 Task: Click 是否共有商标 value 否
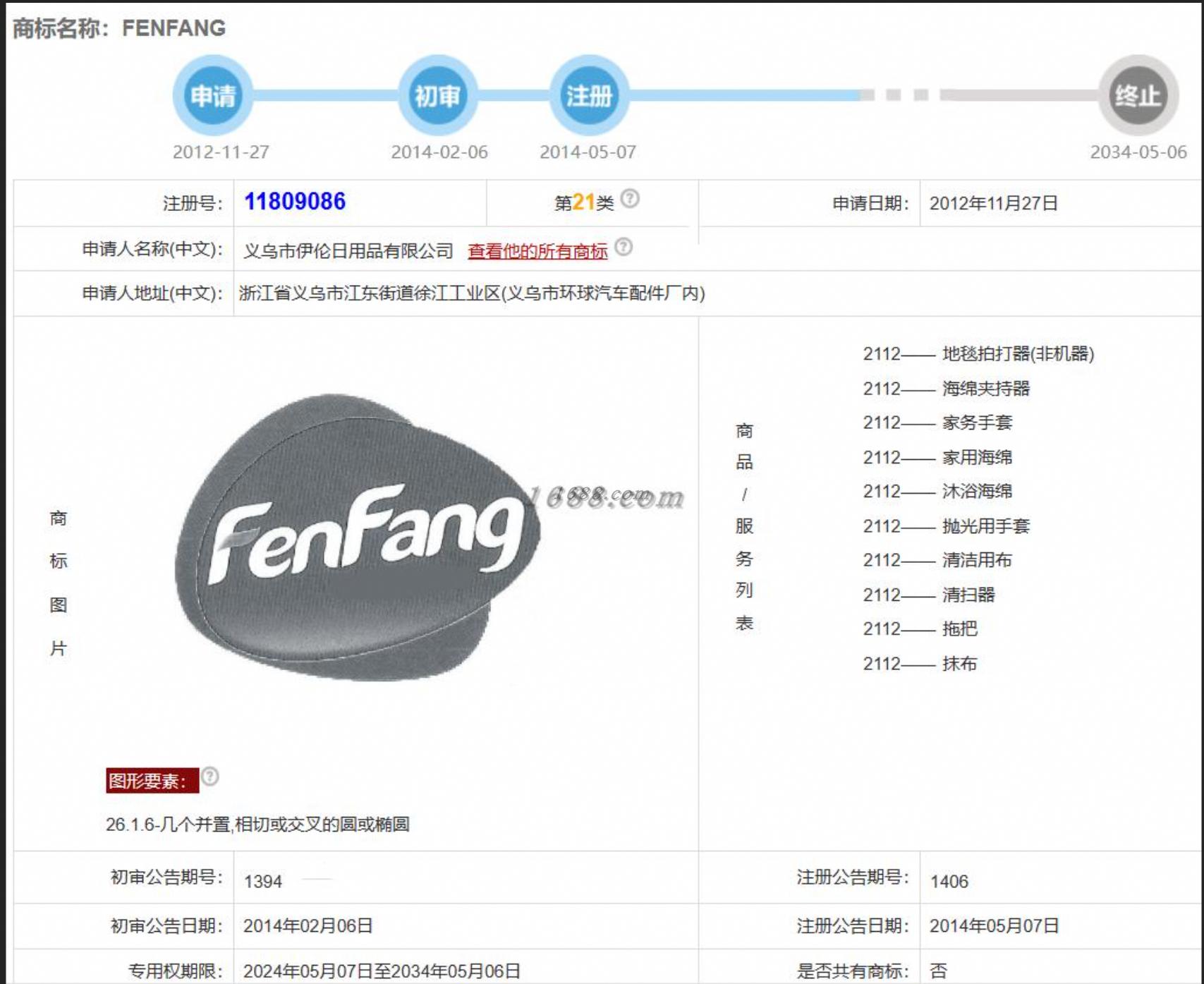pos(939,971)
